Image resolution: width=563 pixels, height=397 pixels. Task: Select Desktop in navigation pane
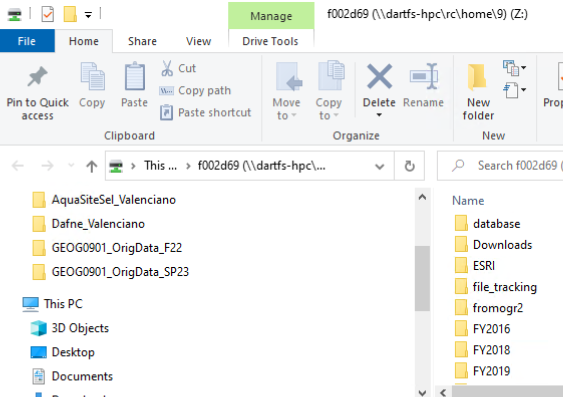pos(63,352)
